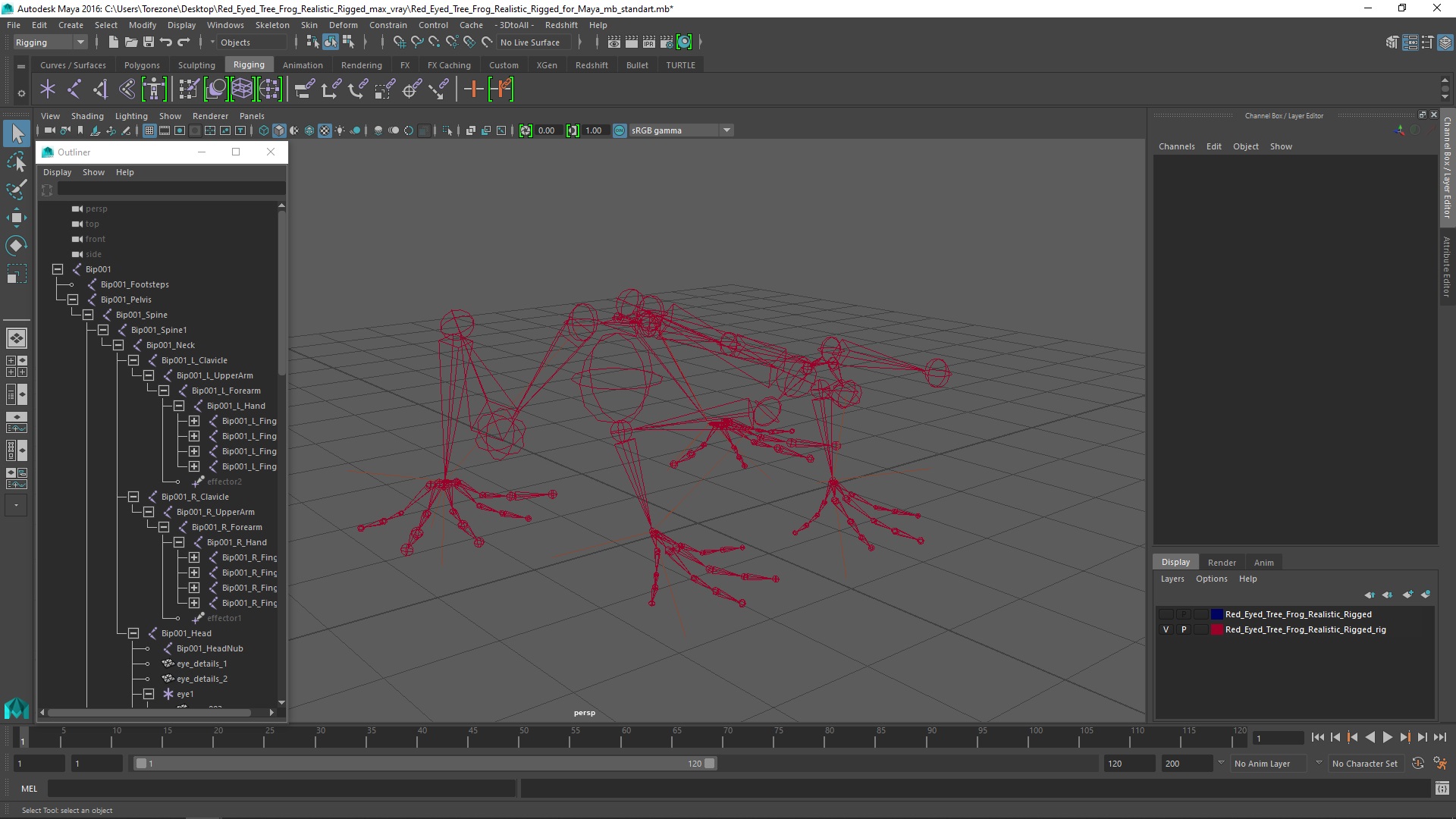
Task: Open the Outliner Display menu
Action: coord(57,172)
